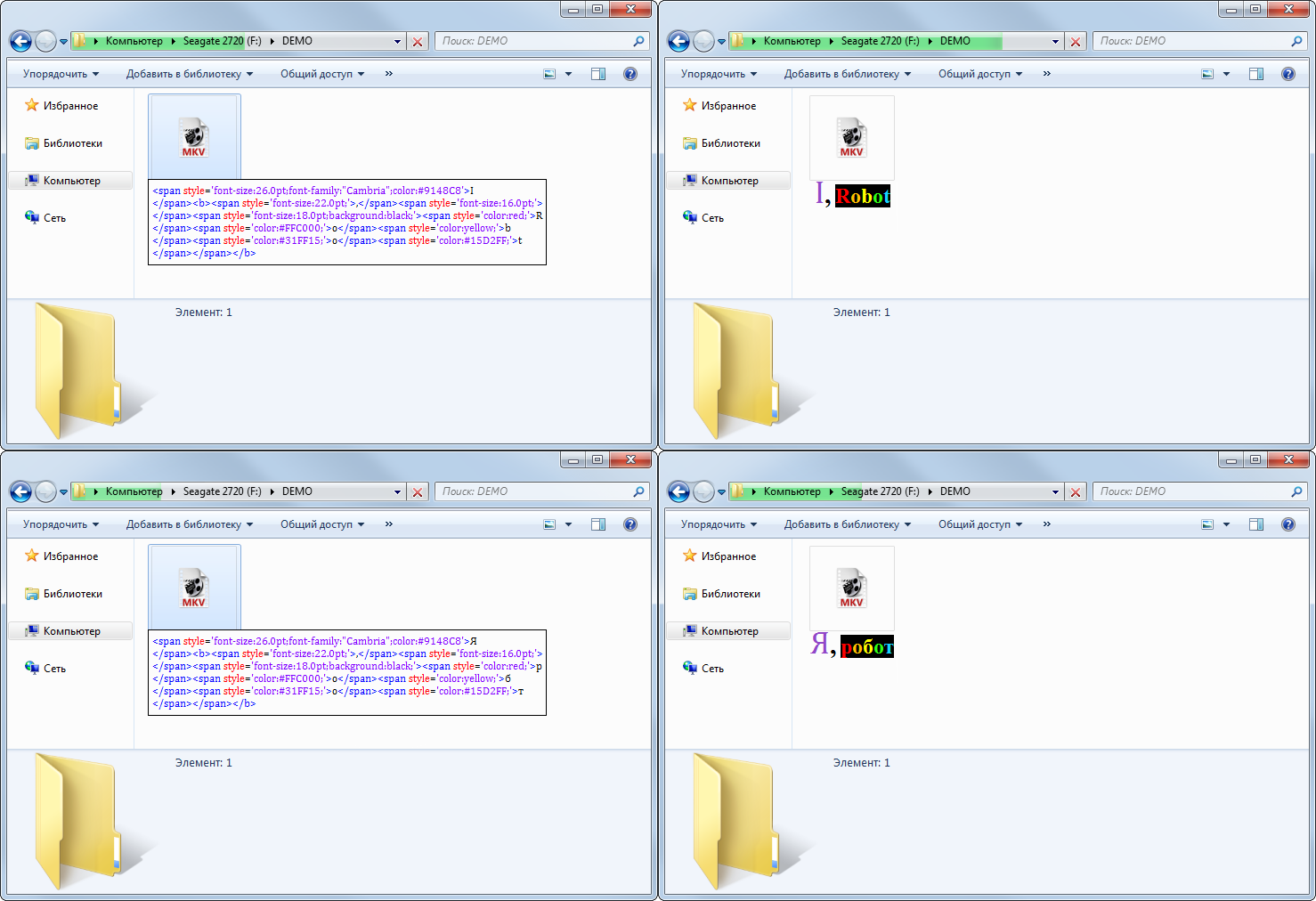Open recent pages arrow in bottom-left window
The width and height of the screenshot is (1316, 901).
coord(63,492)
